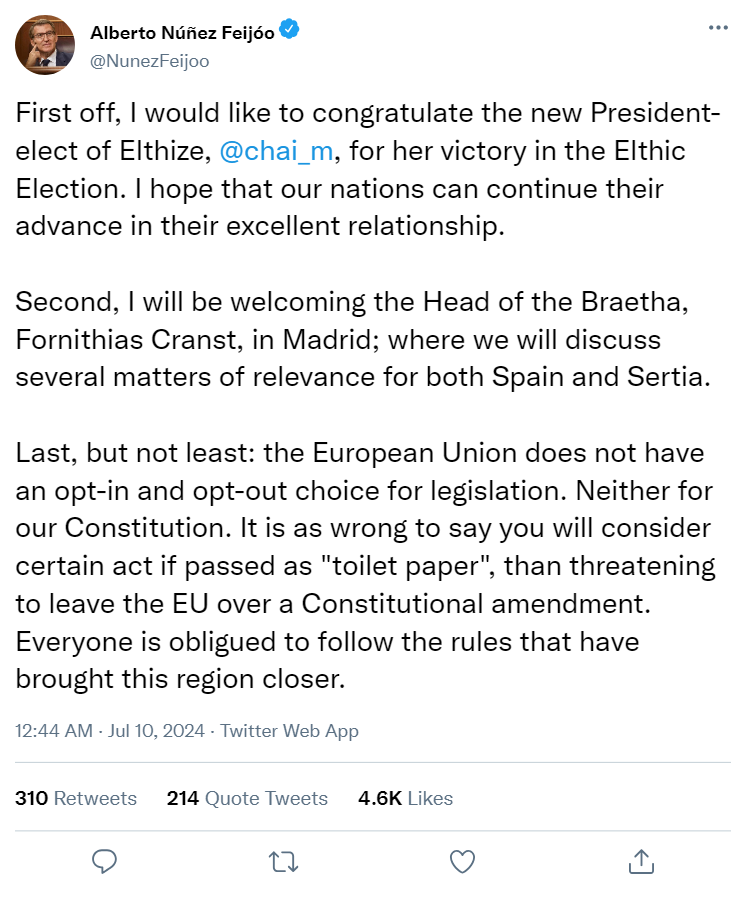Like the tweet with the heart icon
This screenshot has width=746, height=907.
[x=461, y=860]
